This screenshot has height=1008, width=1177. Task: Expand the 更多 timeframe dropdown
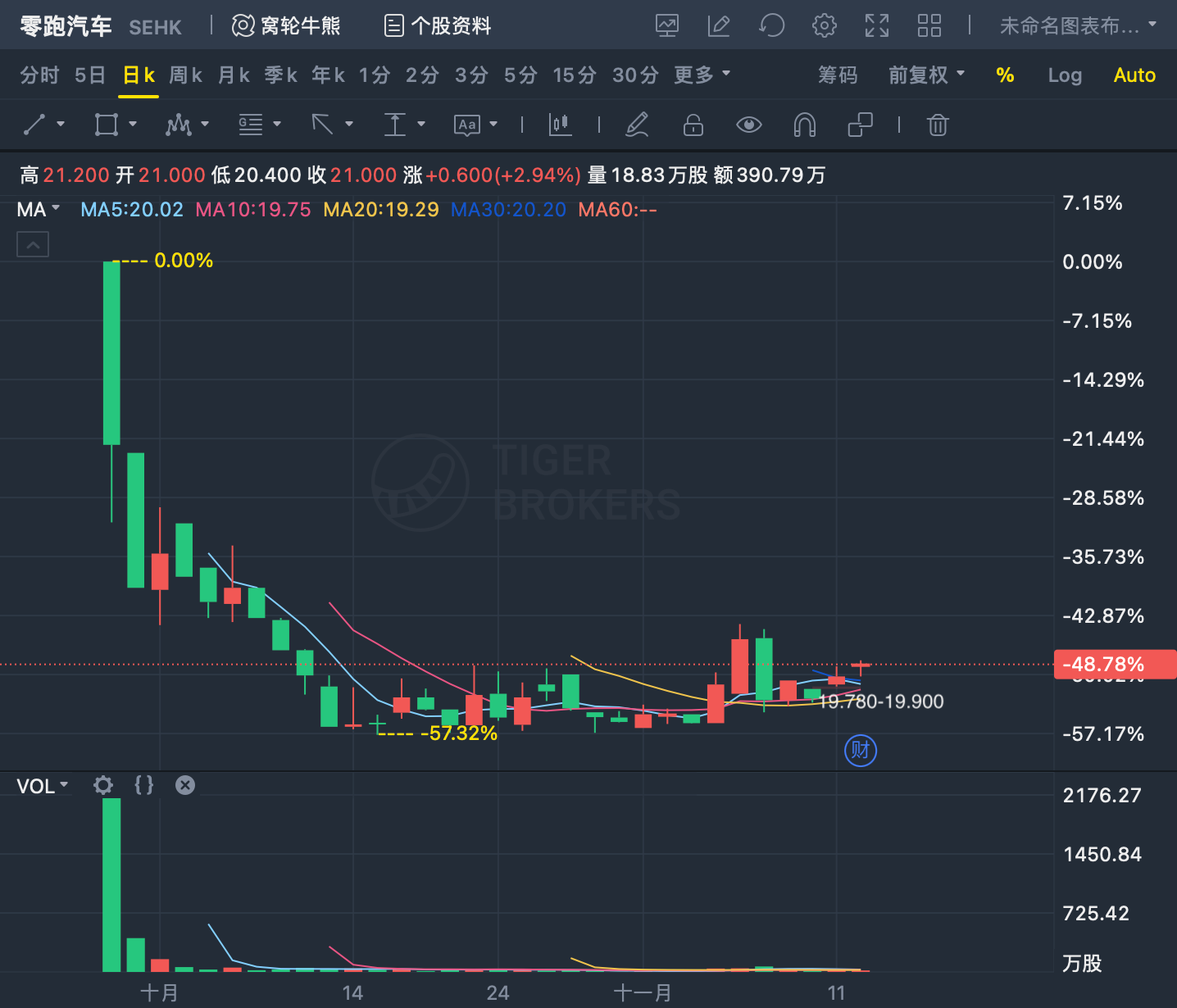(702, 75)
